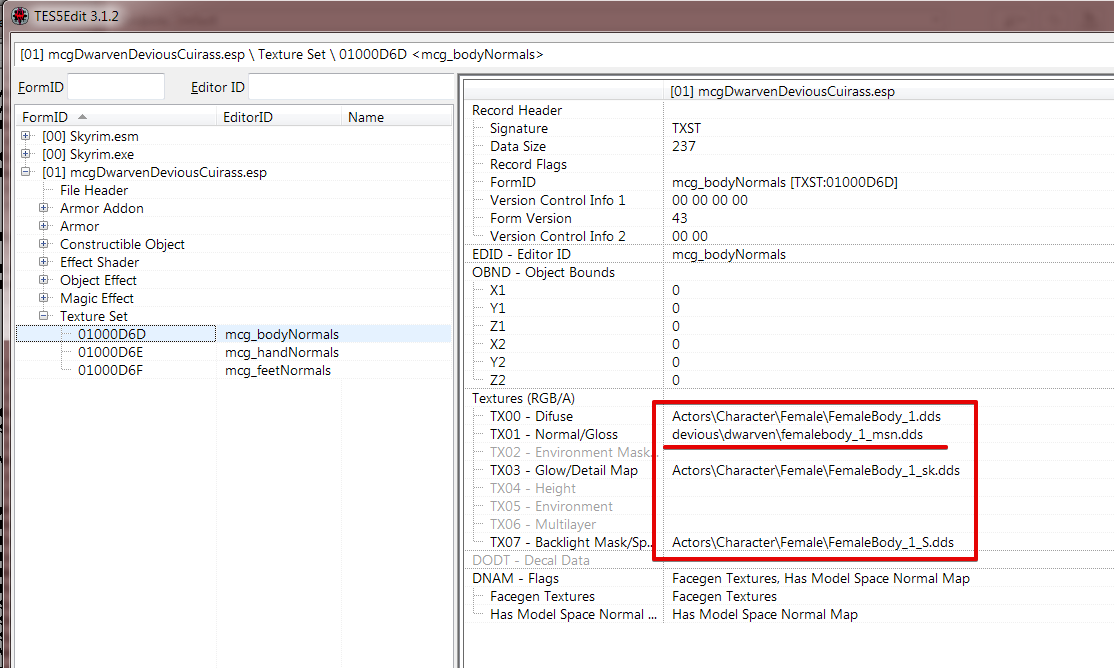Expand the Constructible Object group
The width and height of the screenshot is (1114, 668).
(x=44, y=244)
